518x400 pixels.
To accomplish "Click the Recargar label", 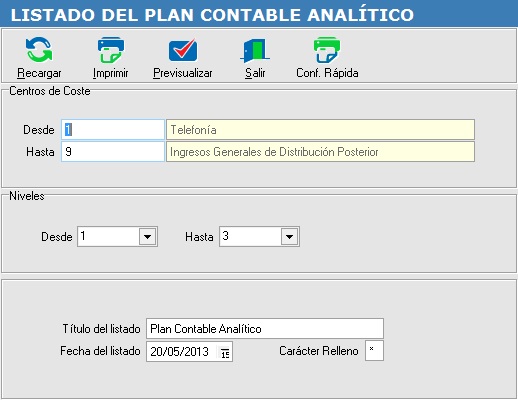I will coord(39,73).
